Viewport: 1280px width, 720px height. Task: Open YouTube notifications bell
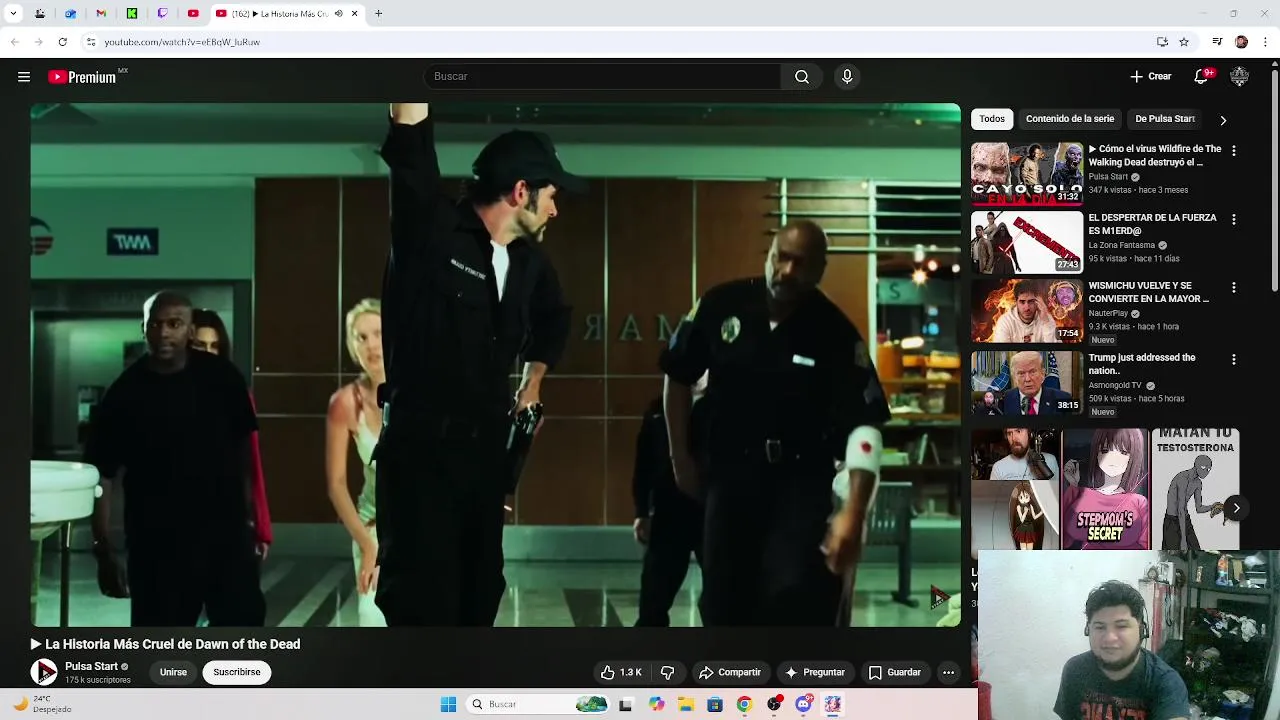click(1201, 77)
